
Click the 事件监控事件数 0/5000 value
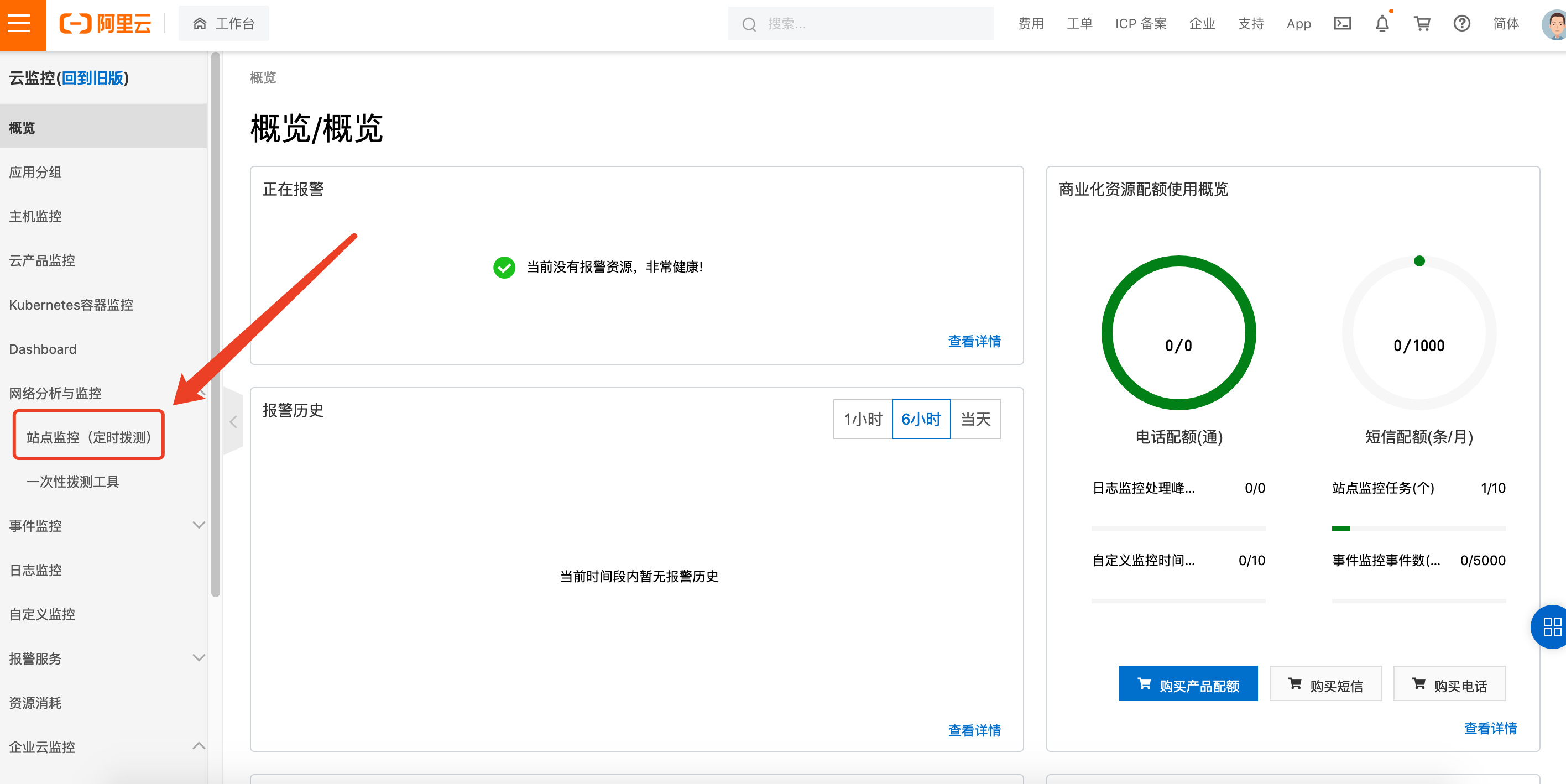pyautogui.click(x=1483, y=560)
